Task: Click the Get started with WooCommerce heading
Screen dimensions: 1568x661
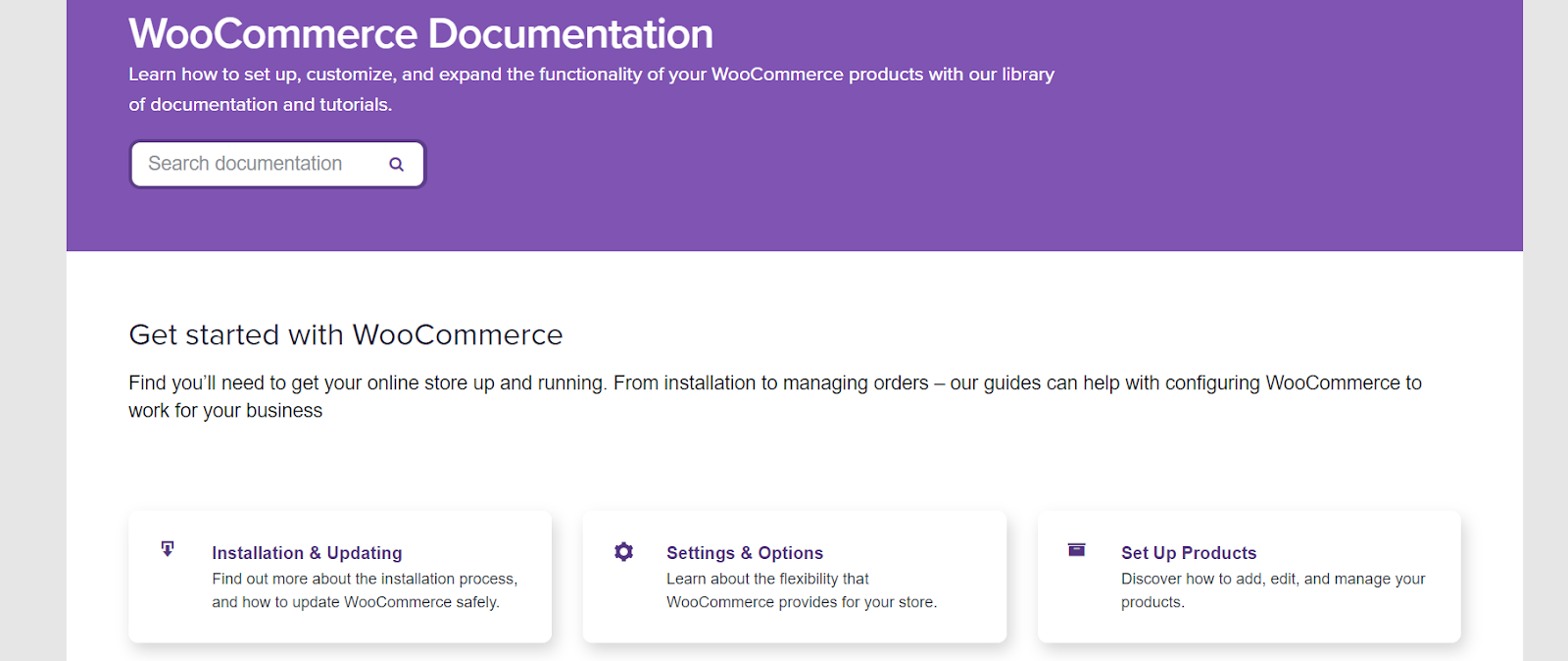Action: click(346, 335)
